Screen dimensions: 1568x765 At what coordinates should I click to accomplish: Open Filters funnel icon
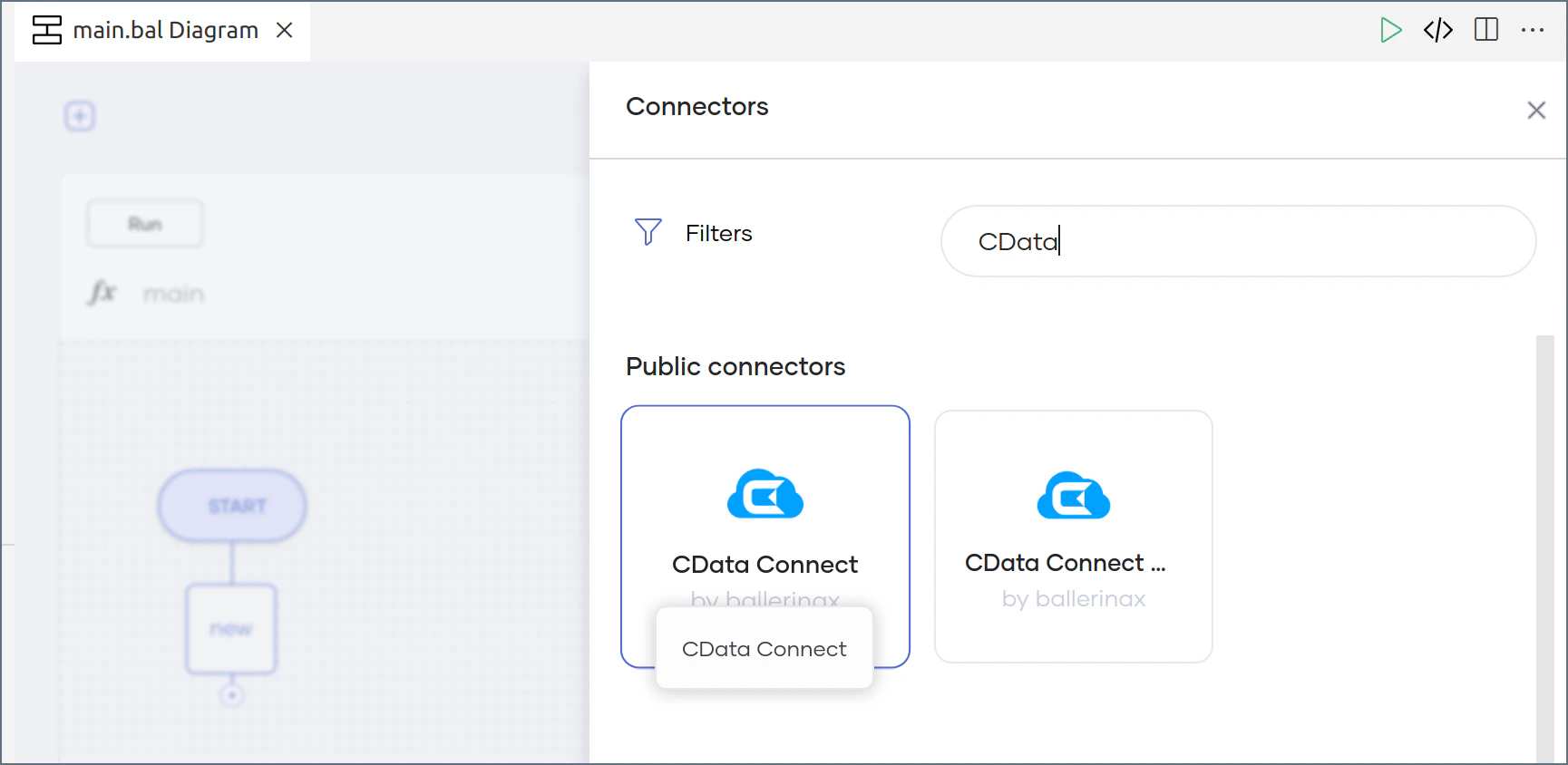pyautogui.click(x=648, y=232)
